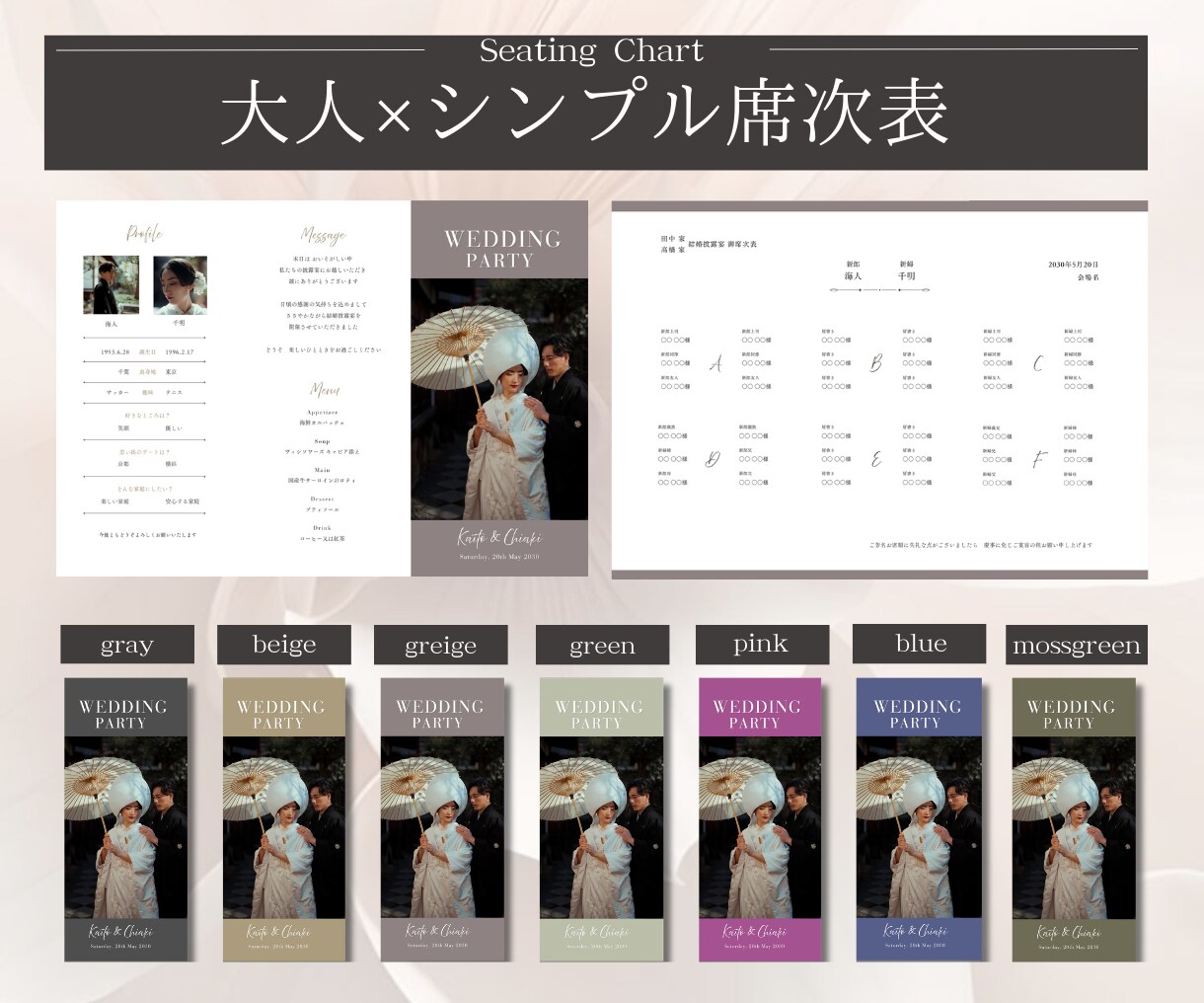
Task: Open the bride 千明 profile photo
Action: 180,284
